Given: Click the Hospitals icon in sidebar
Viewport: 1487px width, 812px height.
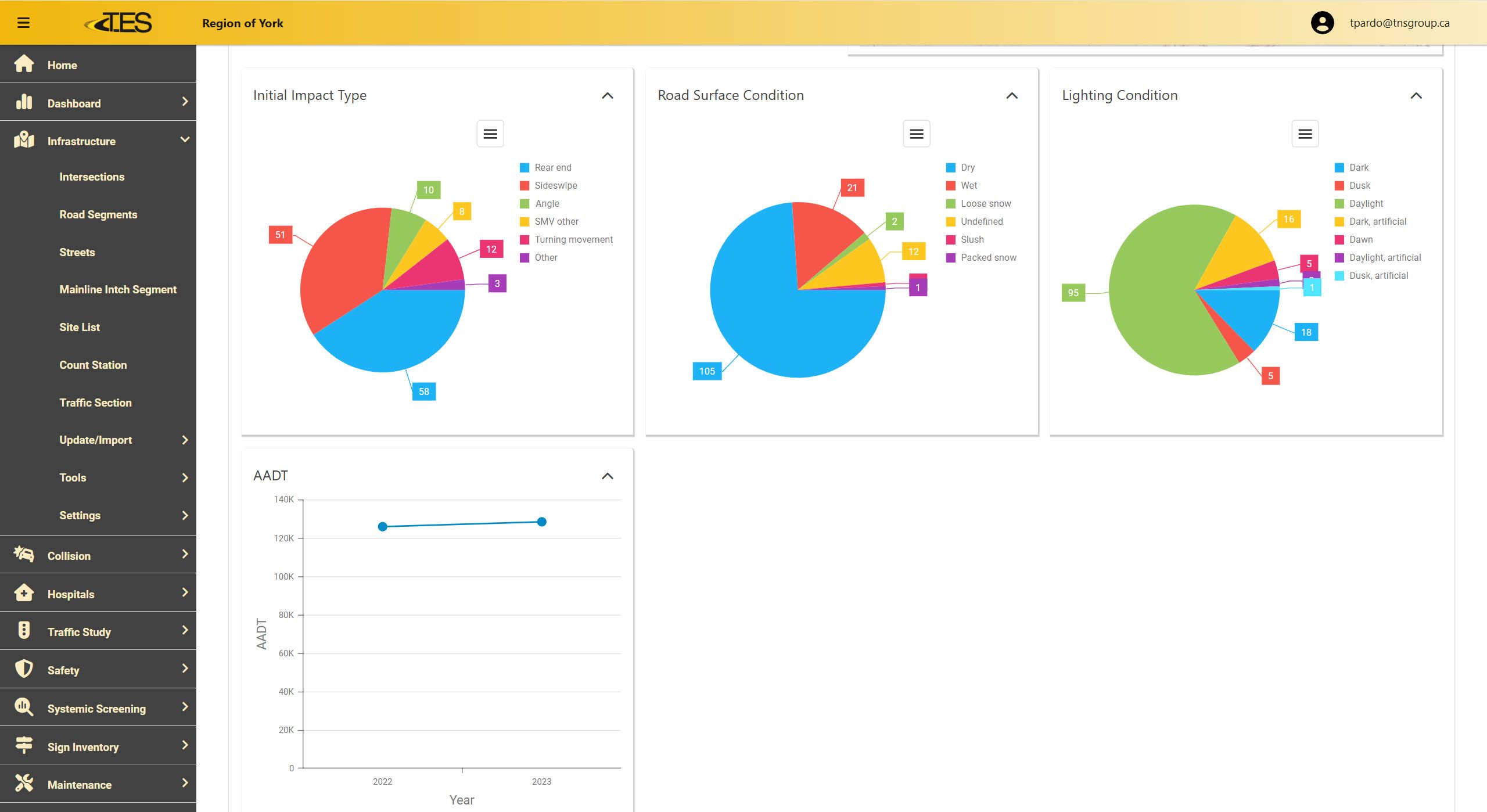Looking at the screenshot, I should pyautogui.click(x=24, y=593).
